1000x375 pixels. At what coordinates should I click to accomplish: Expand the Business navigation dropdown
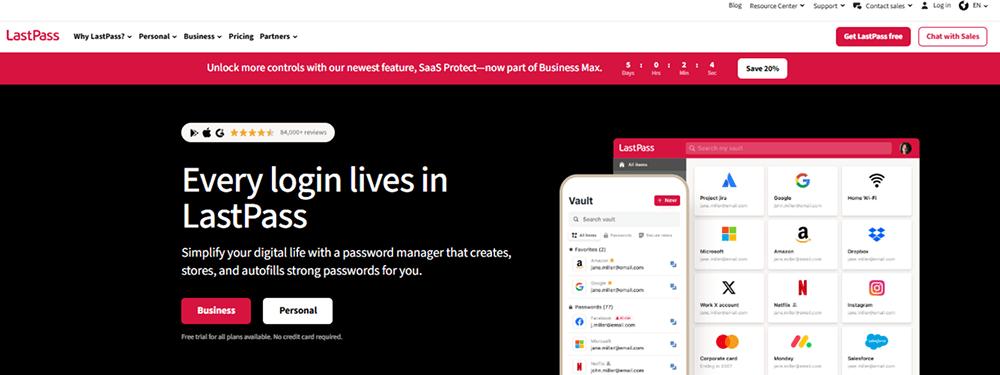point(203,36)
